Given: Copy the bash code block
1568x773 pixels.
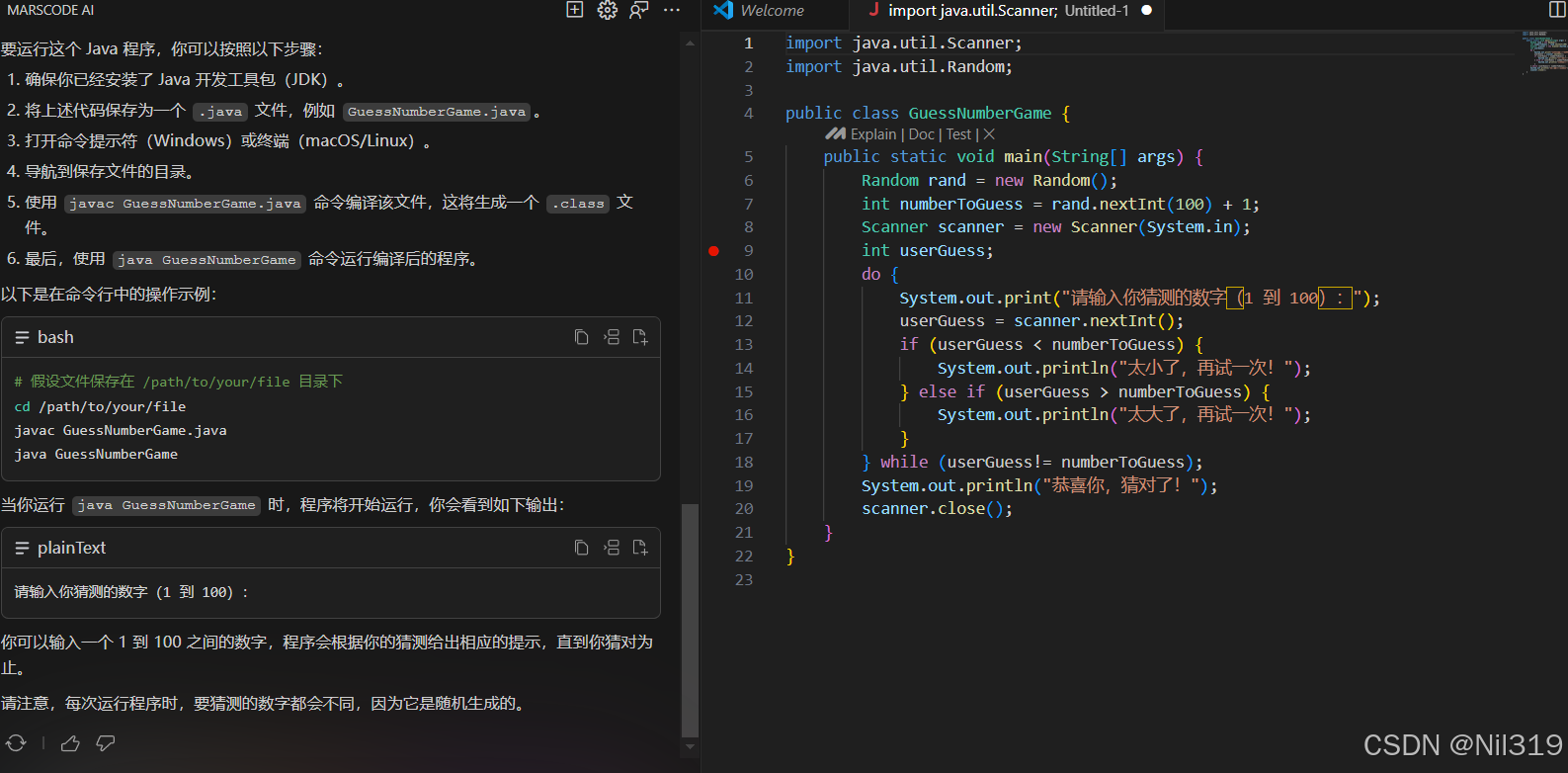Looking at the screenshot, I should pyautogui.click(x=582, y=337).
